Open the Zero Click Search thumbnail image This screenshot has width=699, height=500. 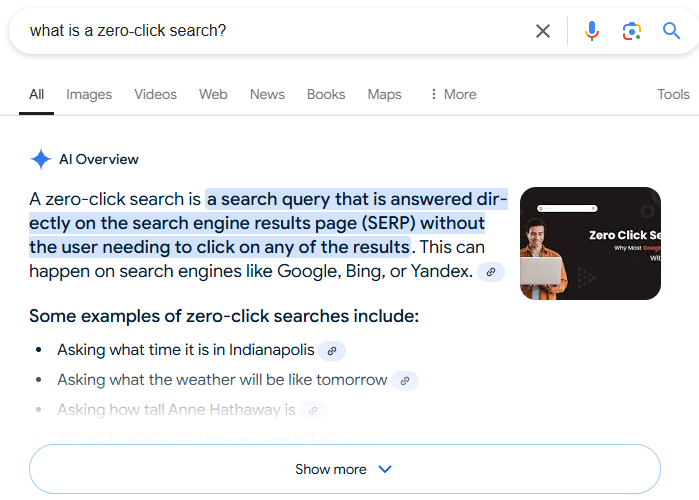tap(590, 243)
